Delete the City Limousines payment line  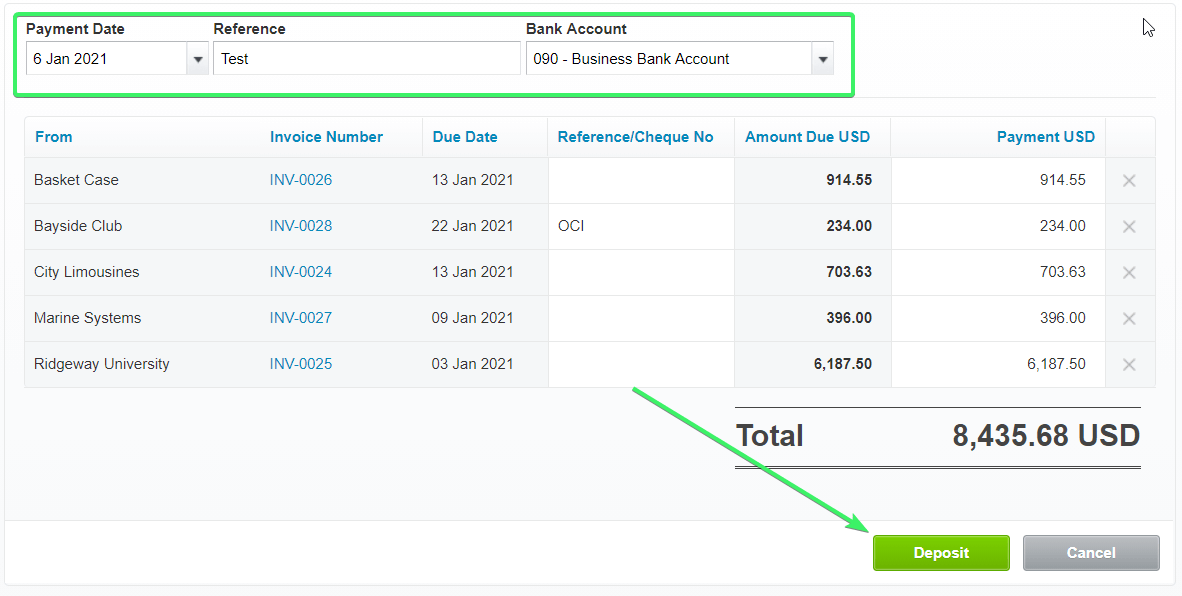coord(1129,272)
